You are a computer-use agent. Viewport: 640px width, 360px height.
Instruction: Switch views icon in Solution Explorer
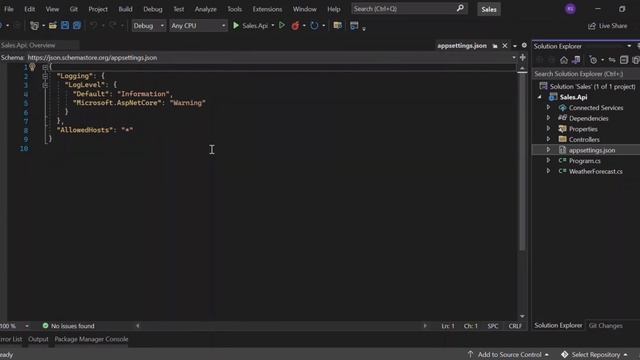pyautogui.click(x=576, y=60)
